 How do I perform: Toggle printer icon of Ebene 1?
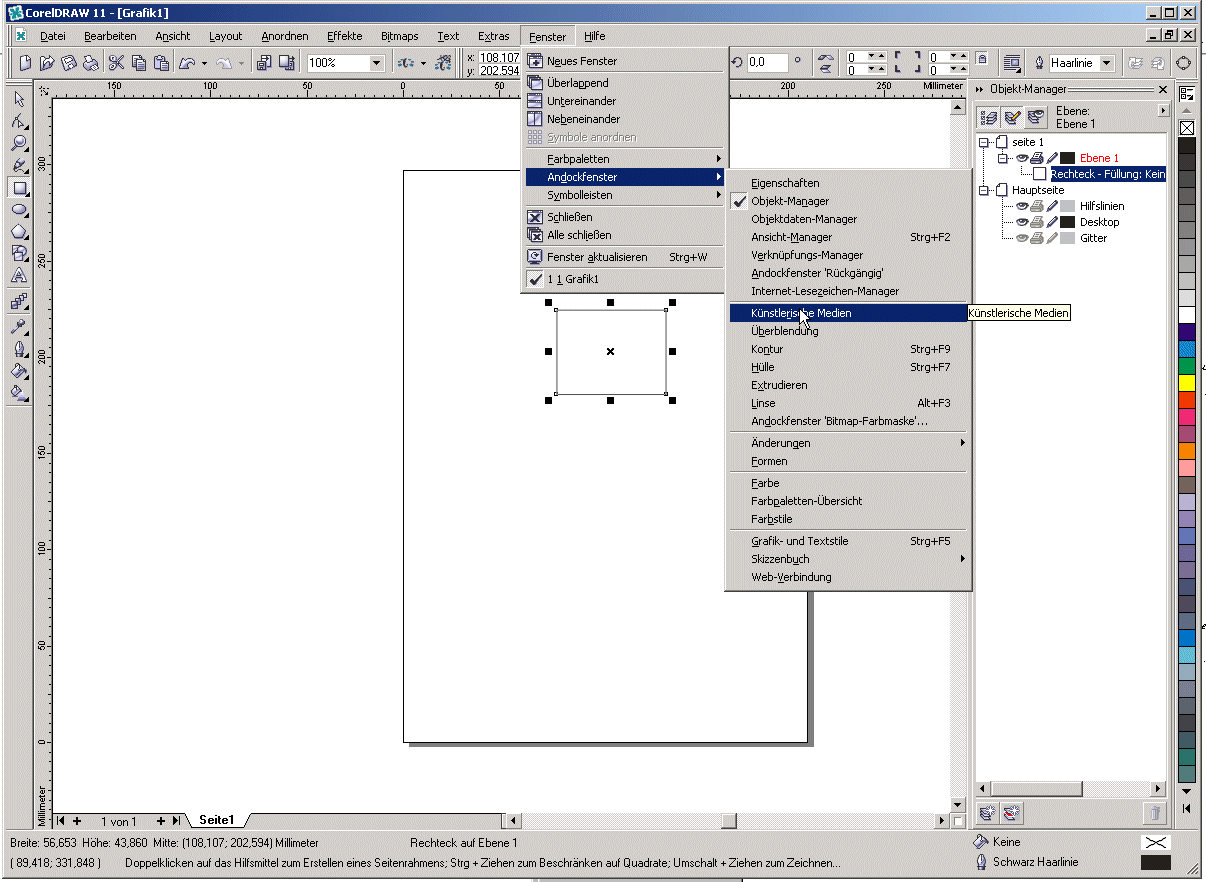[x=1038, y=158]
